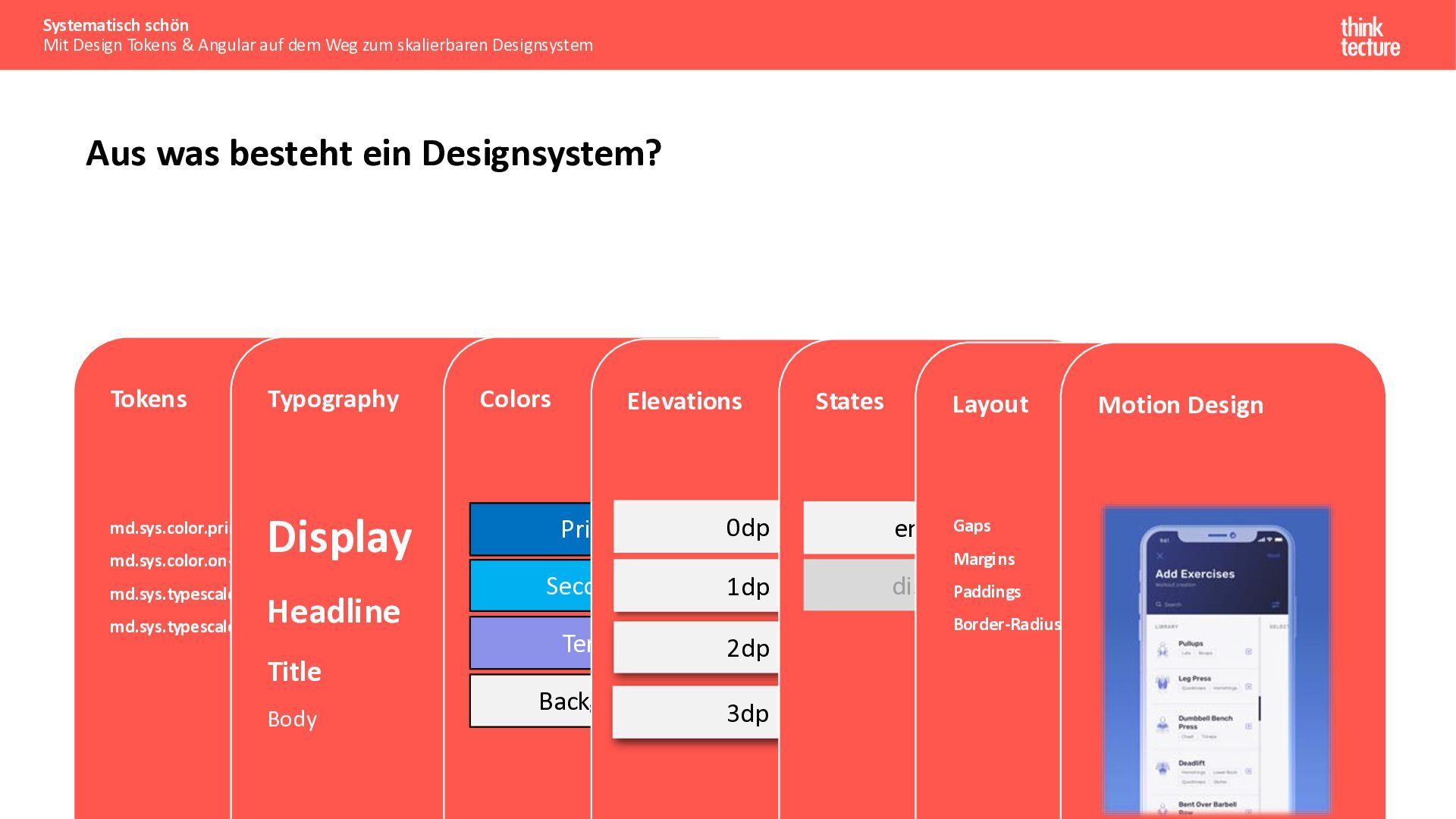Click the States card heading
The image size is (1456, 819).
point(849,401)
